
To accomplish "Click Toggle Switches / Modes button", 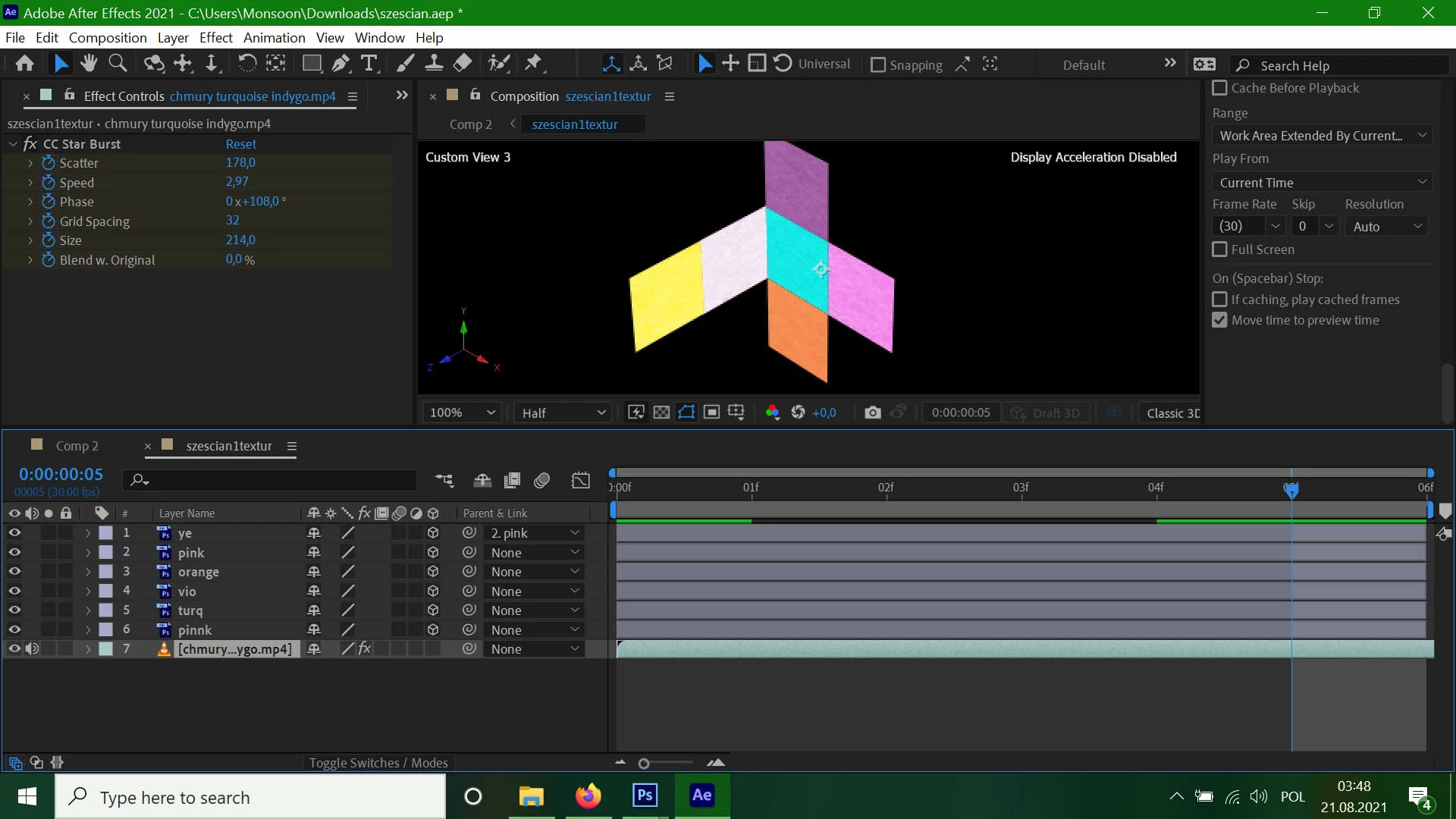I will pos(378,763).
